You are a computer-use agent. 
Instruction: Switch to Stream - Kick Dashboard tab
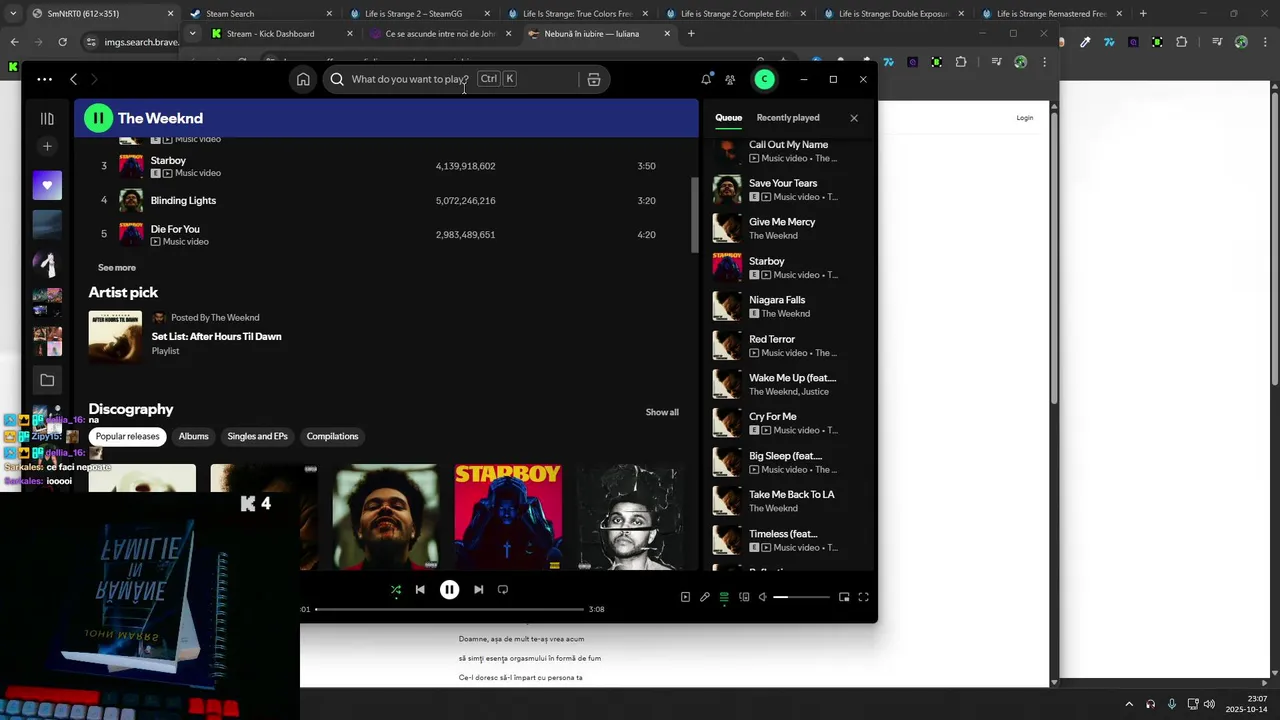coord(281,33)
